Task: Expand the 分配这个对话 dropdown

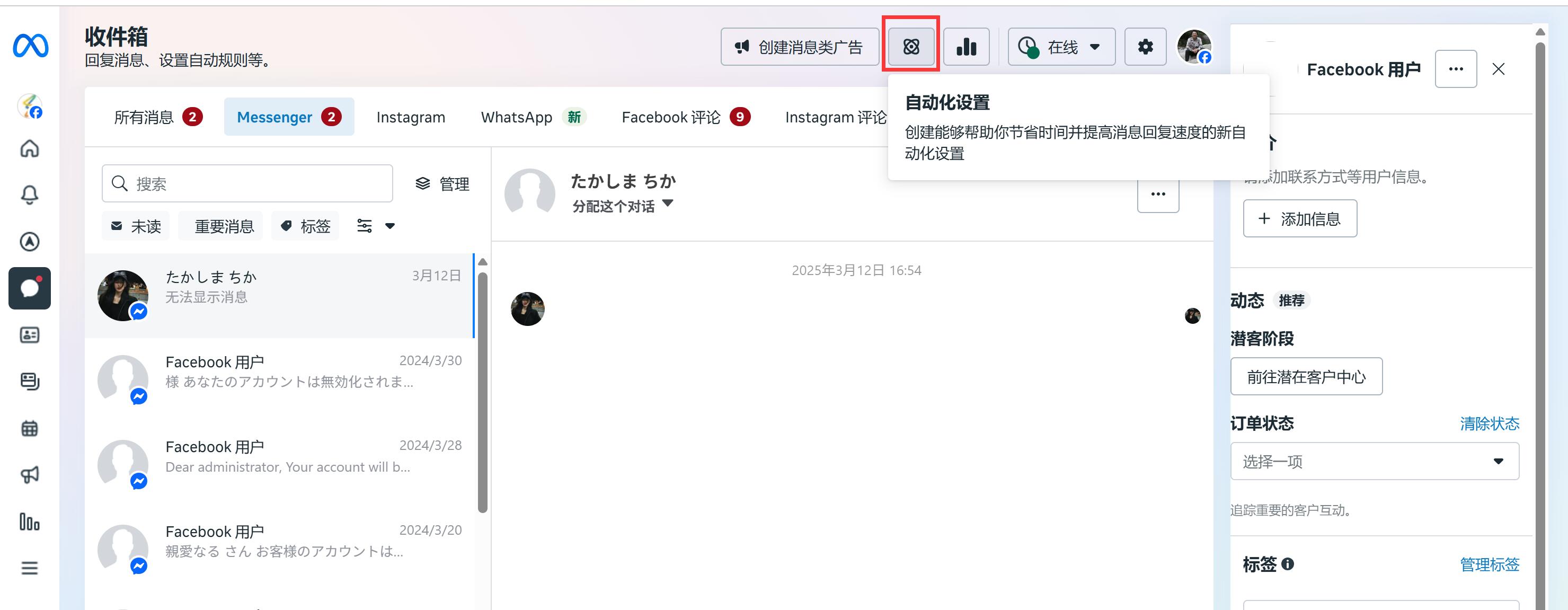Action: 623,205
